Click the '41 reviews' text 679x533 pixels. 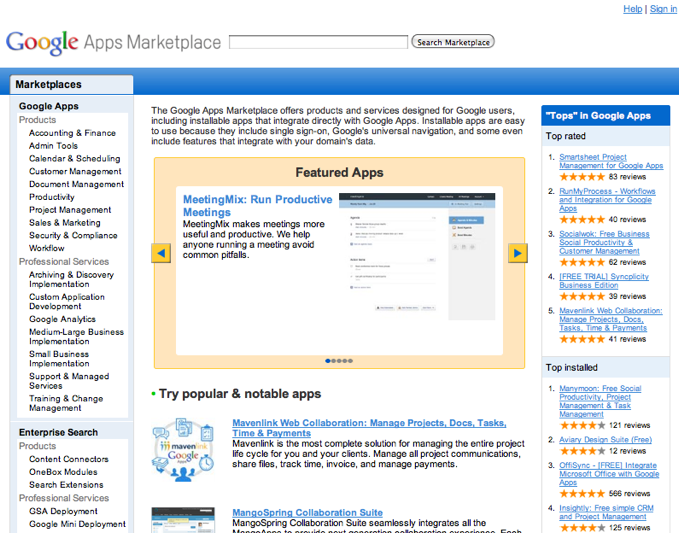point(627,339)
